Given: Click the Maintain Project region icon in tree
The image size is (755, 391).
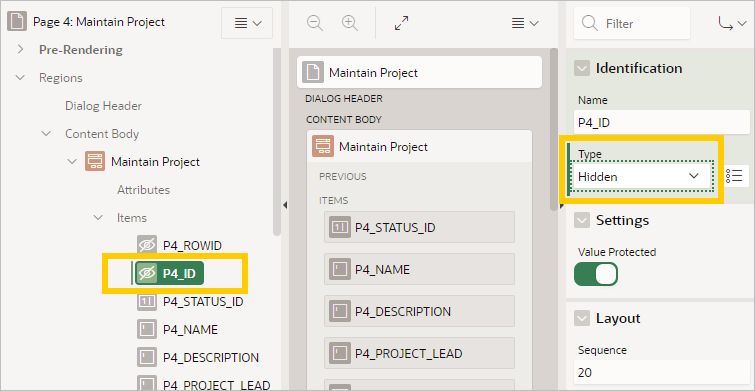Looking at the screenshot, I should pos(95,161).
